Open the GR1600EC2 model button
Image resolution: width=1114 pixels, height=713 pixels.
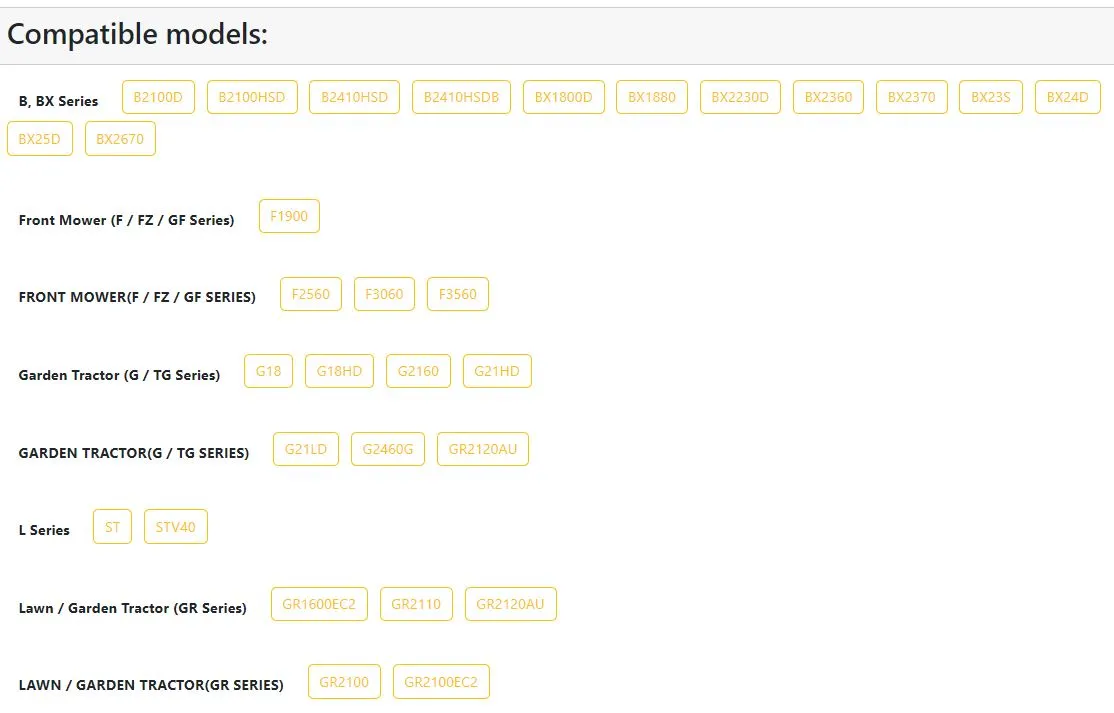point(319,604)
